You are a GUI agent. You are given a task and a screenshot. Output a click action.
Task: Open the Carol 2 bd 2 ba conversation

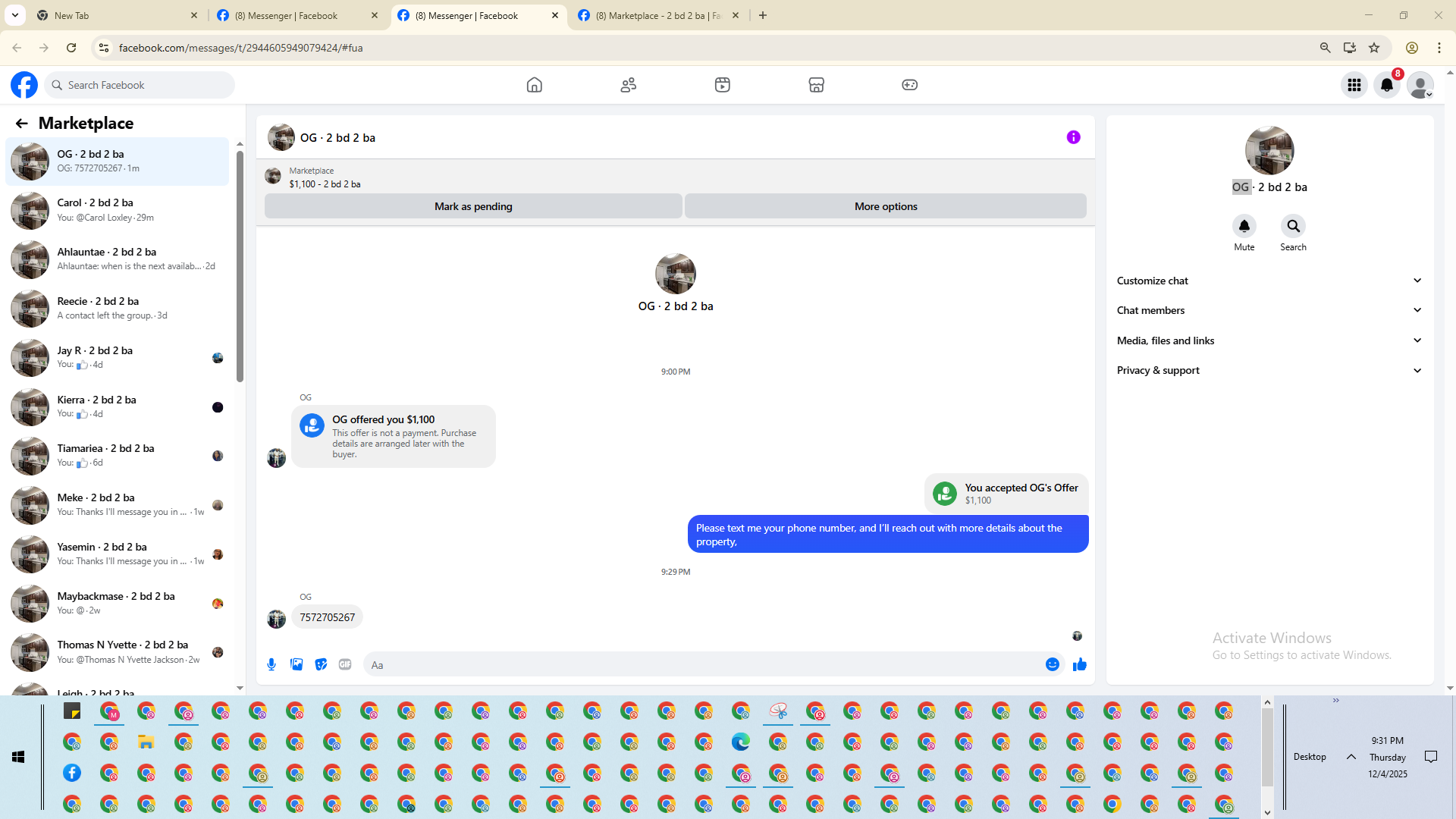click(x=118, y=210)
